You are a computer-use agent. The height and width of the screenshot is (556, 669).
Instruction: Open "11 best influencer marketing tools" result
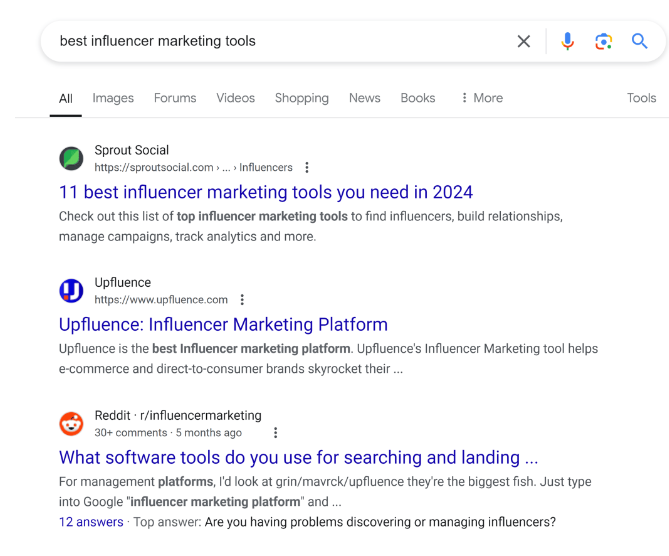coord(265,192)
